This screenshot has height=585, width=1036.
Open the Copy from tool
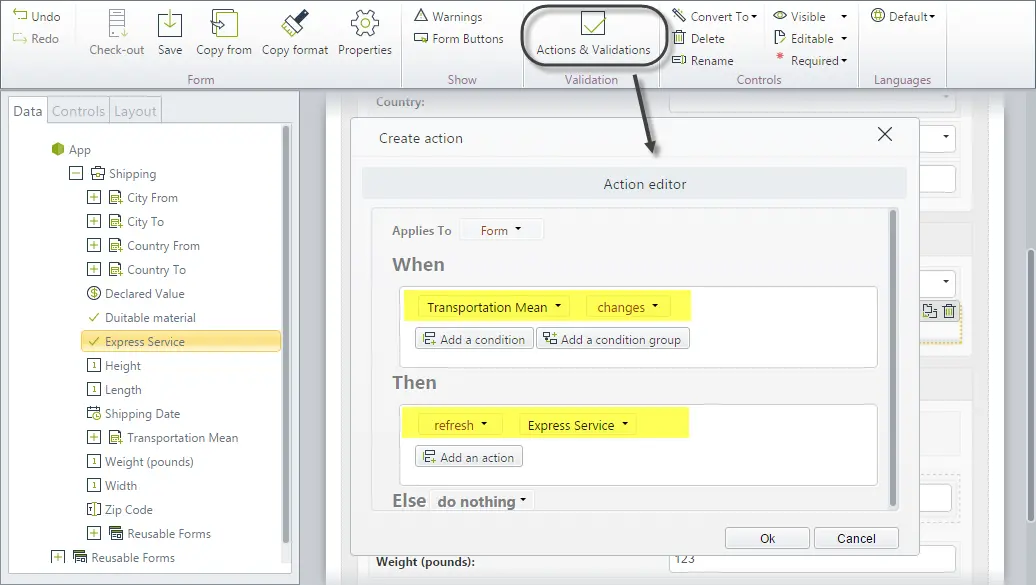[x=224, y=24]
